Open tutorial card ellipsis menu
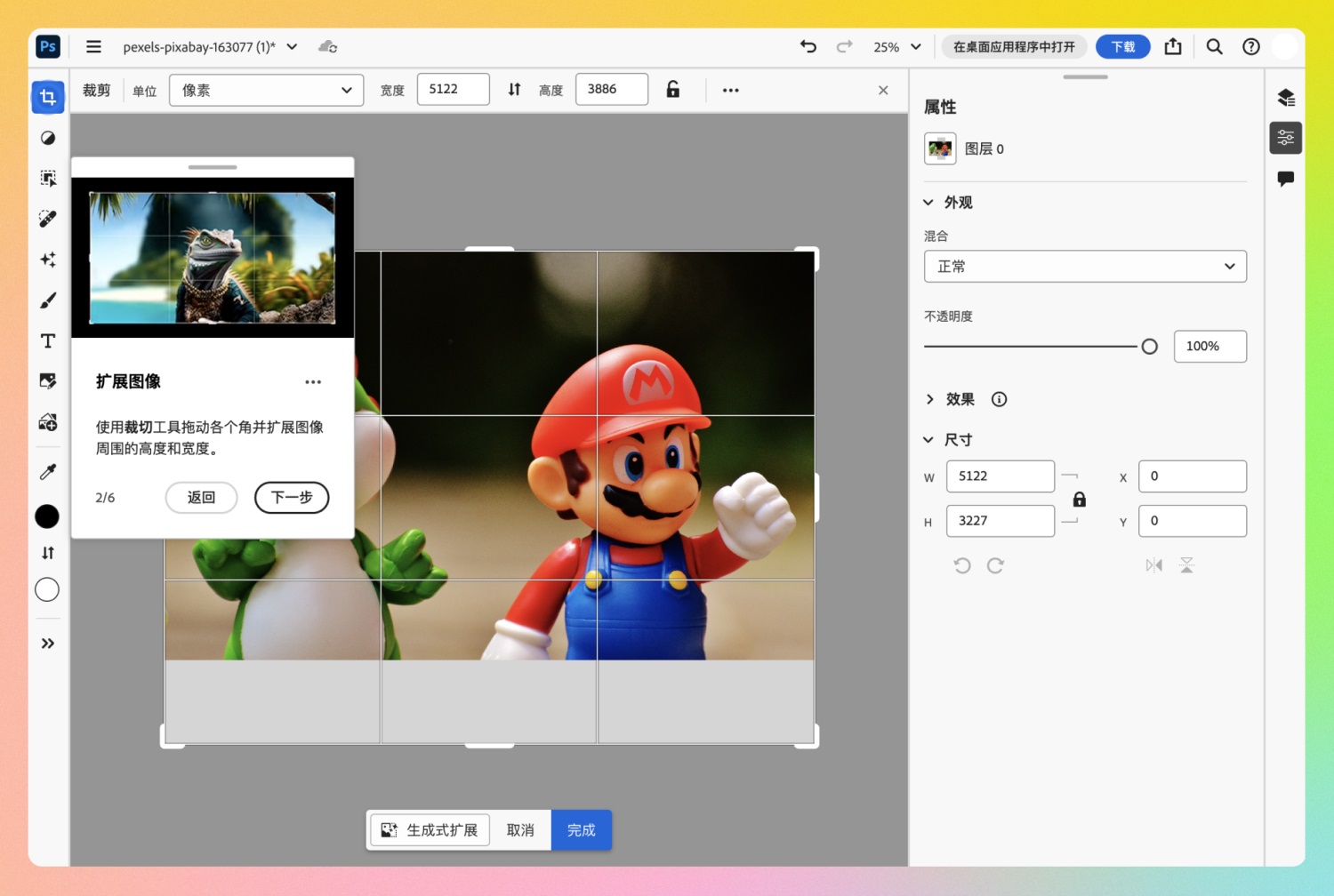Viewport: 1334px width, 896px height. coord(313,382)
